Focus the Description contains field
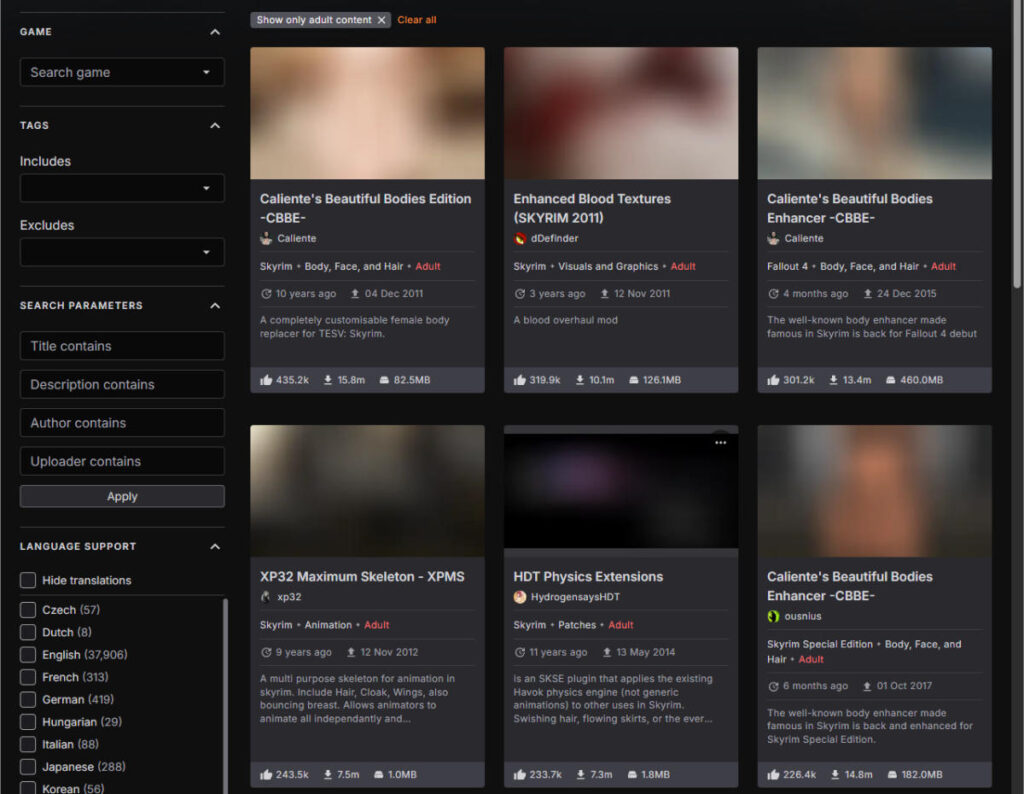 [122, 385]
